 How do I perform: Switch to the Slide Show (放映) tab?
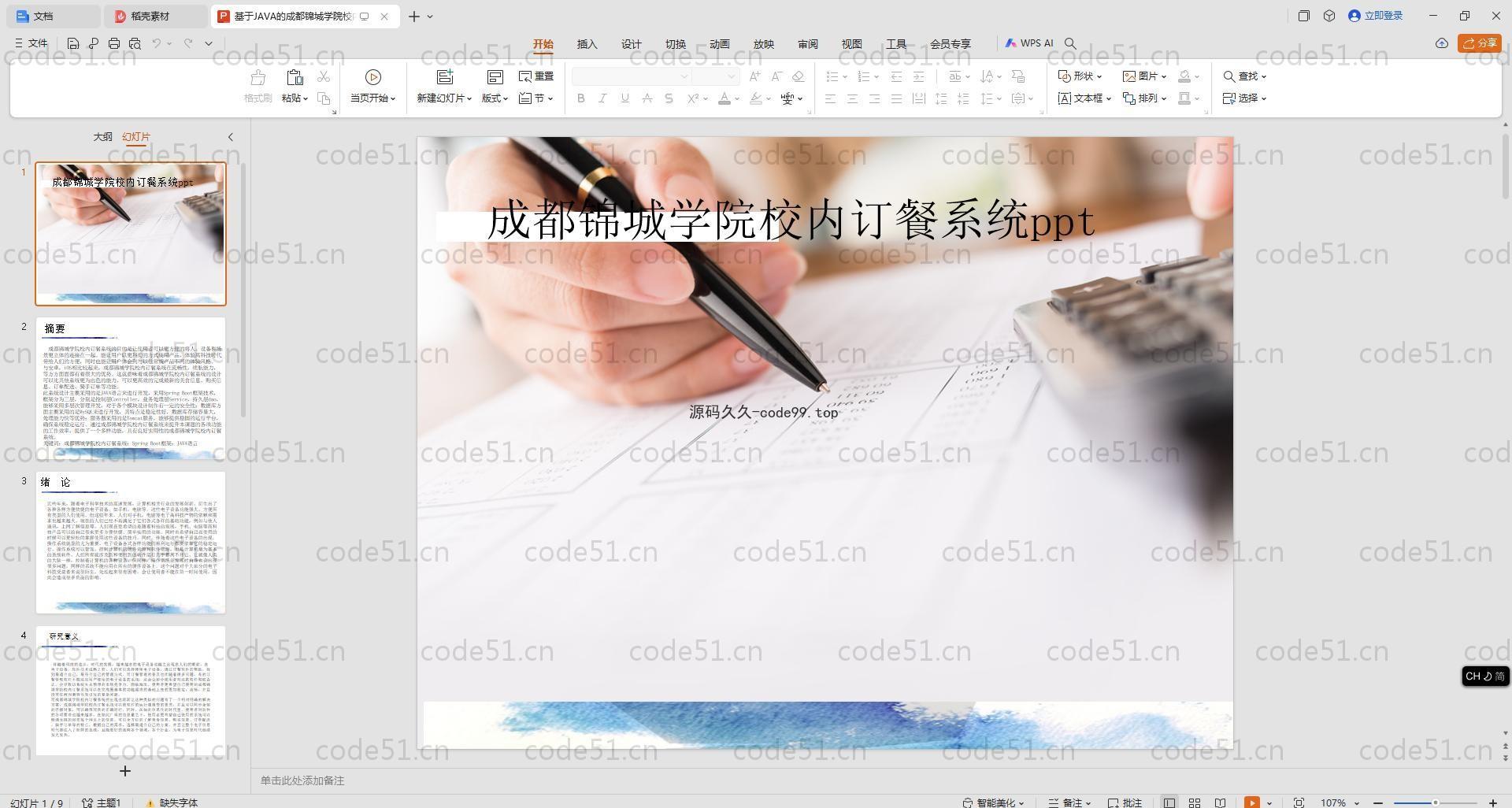(764, 44)
